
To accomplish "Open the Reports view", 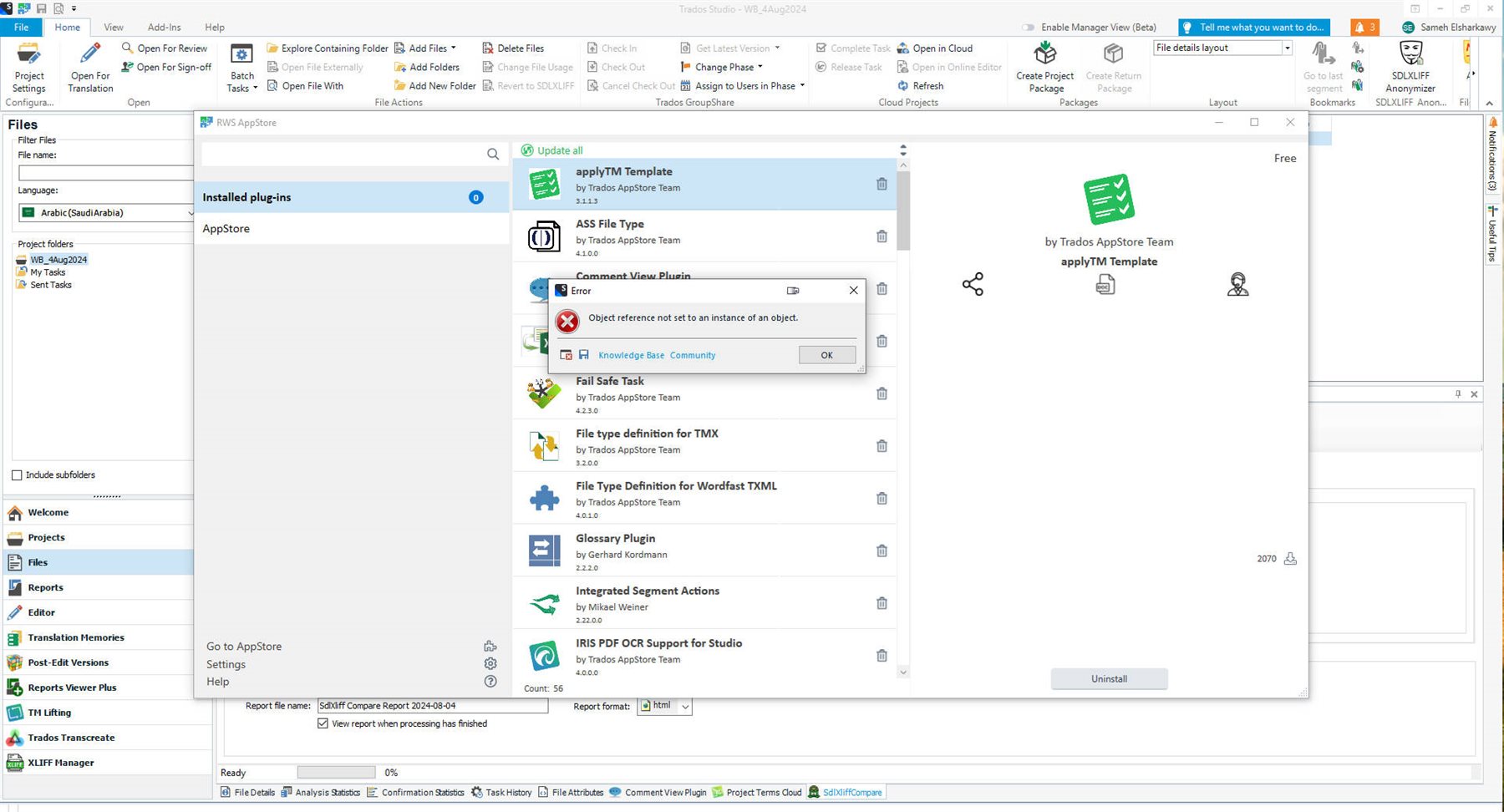I will [x=99, y=588].
